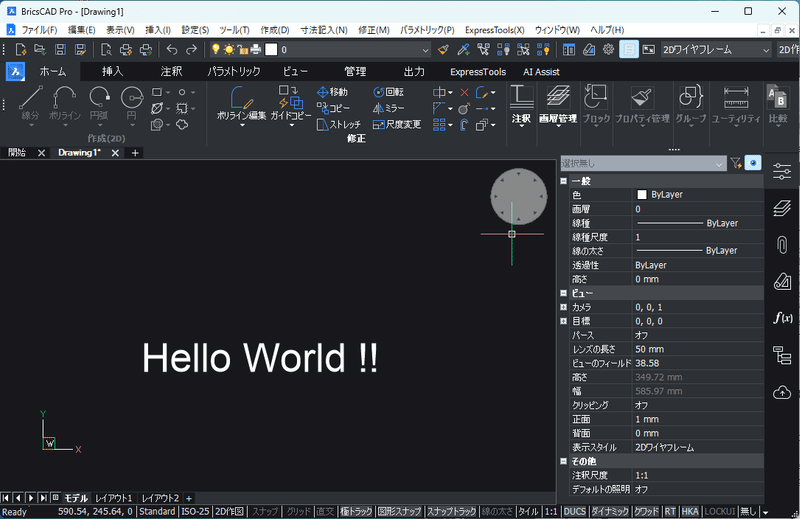Click the 回転 (Rotate) tool
Screen dimensions: 800x519
coord(389,92)
